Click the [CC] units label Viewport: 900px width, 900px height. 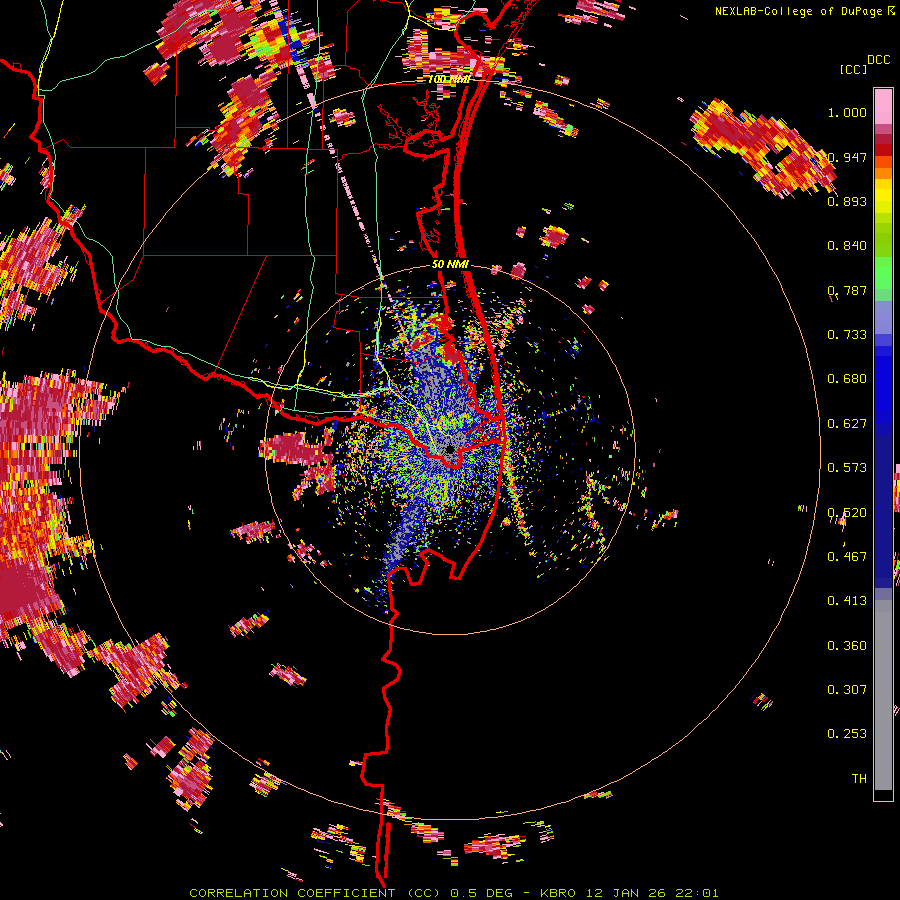click(854, 69)
